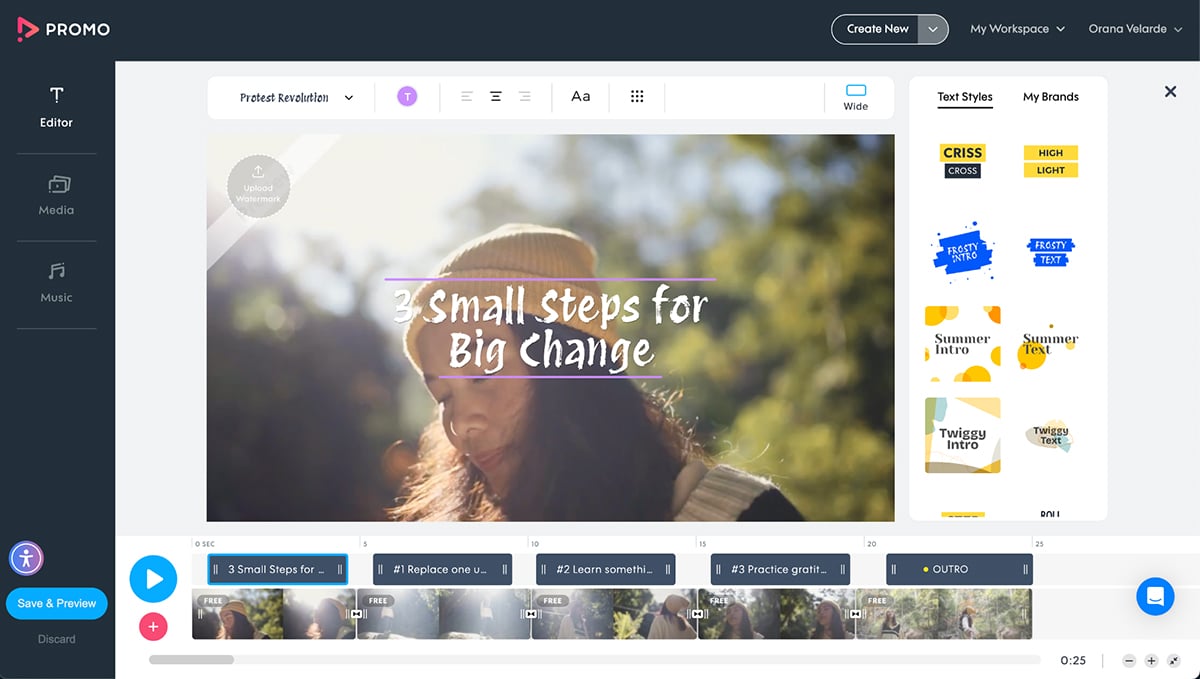The image size is (1200, 679).
Task: Click the purple T text color swatch
Action: [407, 95]
